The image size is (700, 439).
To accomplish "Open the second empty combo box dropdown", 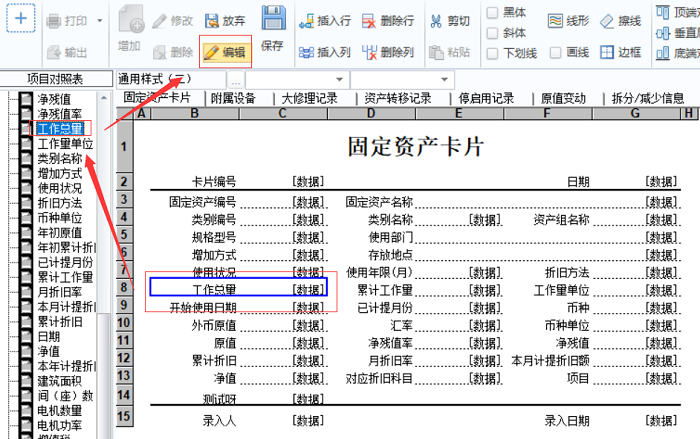I will [444, 80].
